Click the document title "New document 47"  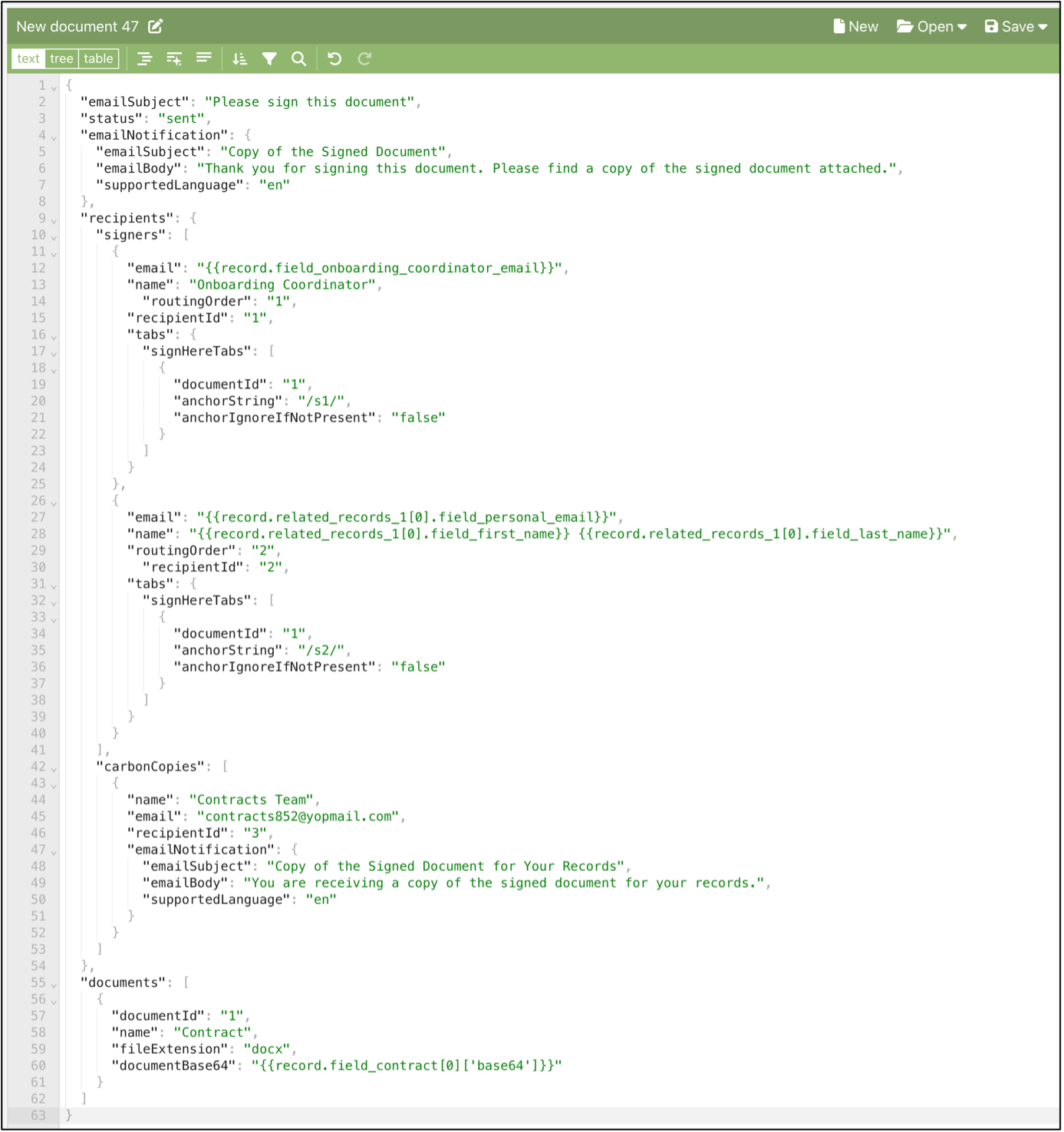77,26
